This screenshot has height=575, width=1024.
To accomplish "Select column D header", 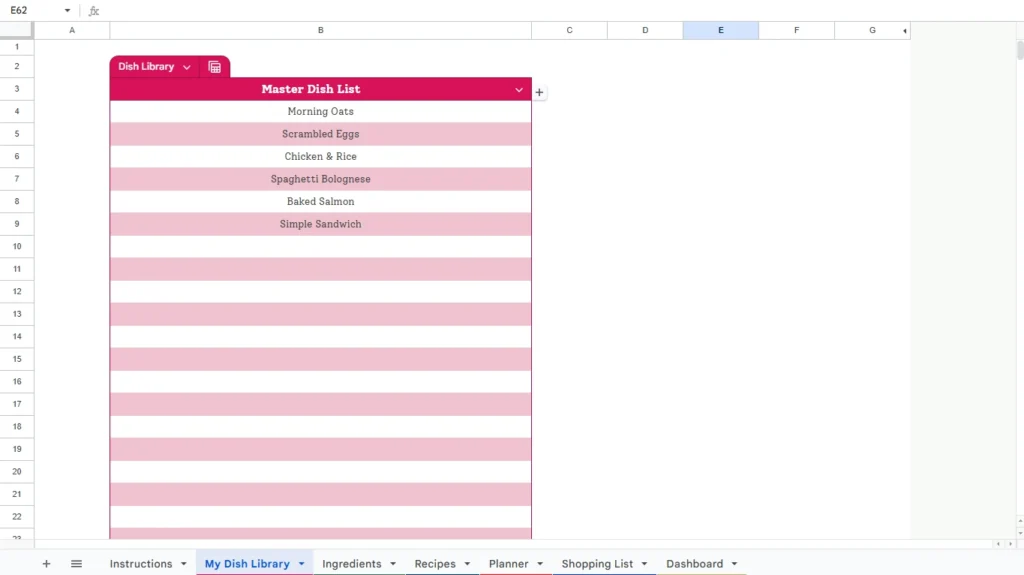I will click(x=645, y=30).
